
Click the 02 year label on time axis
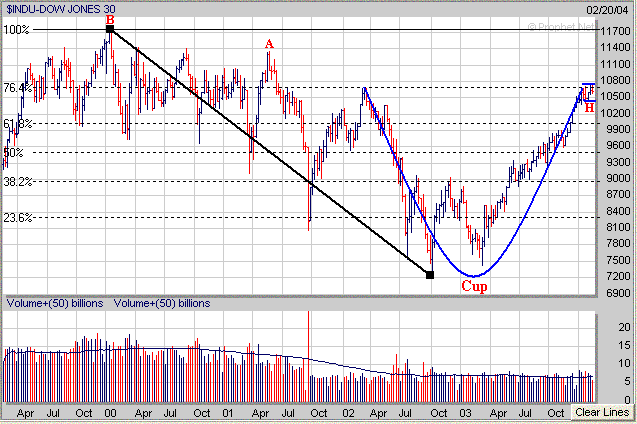[x=348, y=413]
